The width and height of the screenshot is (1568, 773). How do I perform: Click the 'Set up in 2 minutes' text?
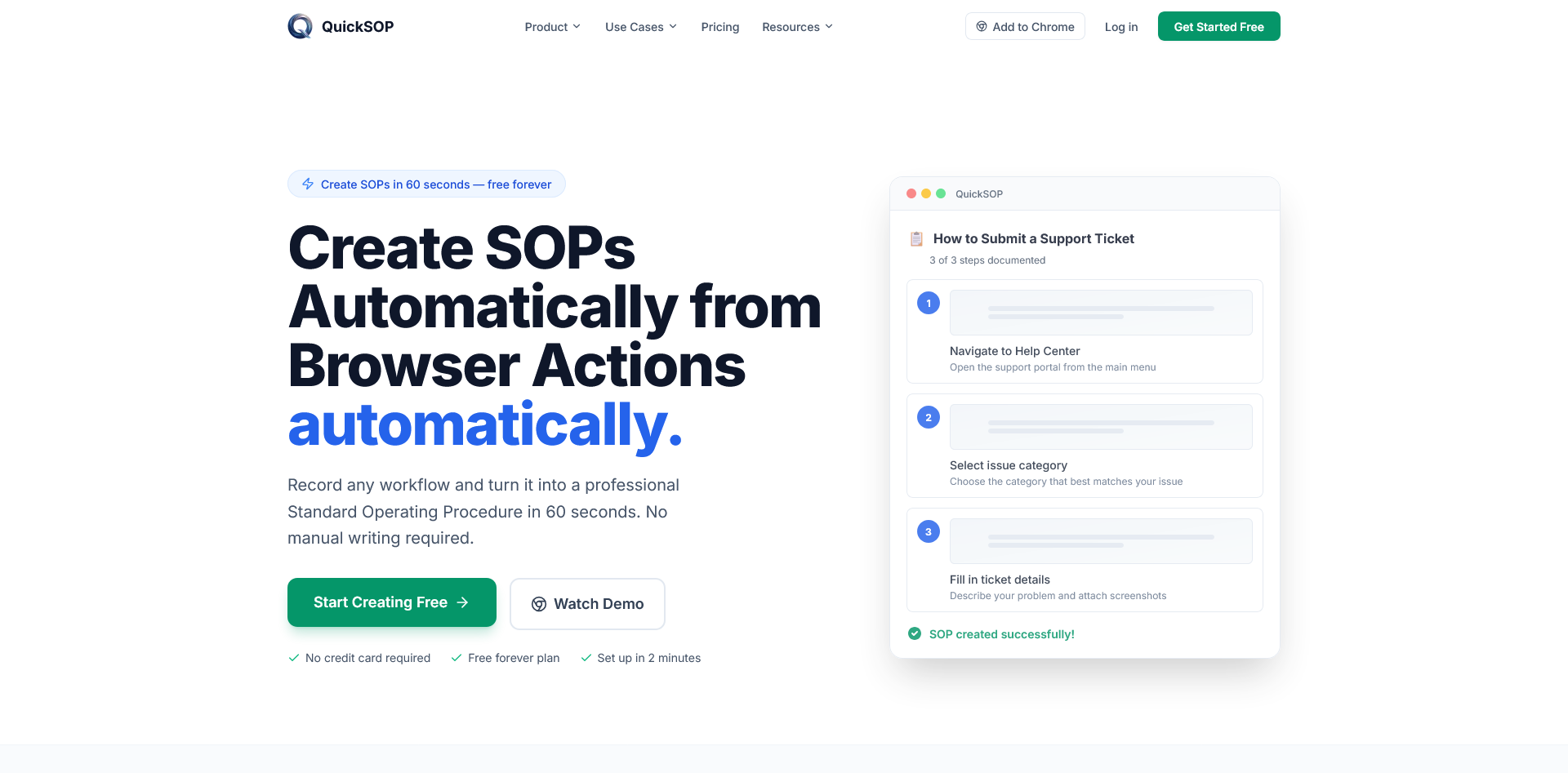point(649,658)
